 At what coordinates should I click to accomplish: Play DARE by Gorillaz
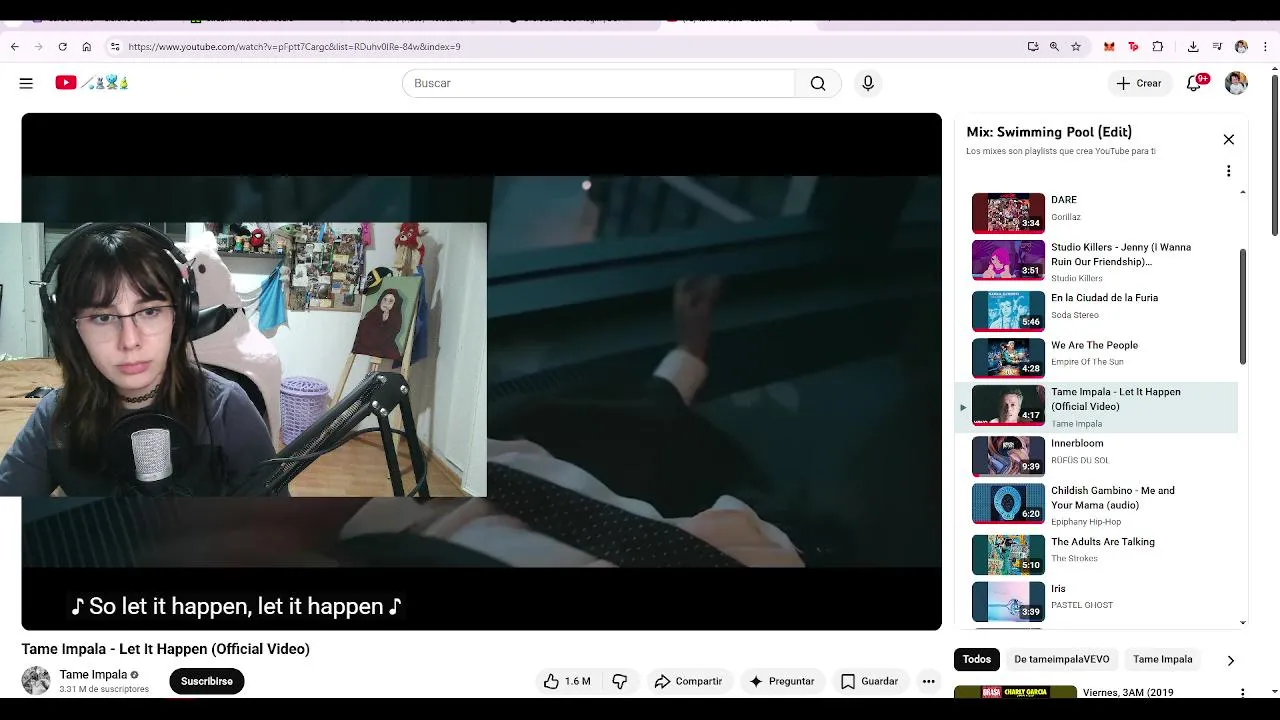click(1097, 212)
